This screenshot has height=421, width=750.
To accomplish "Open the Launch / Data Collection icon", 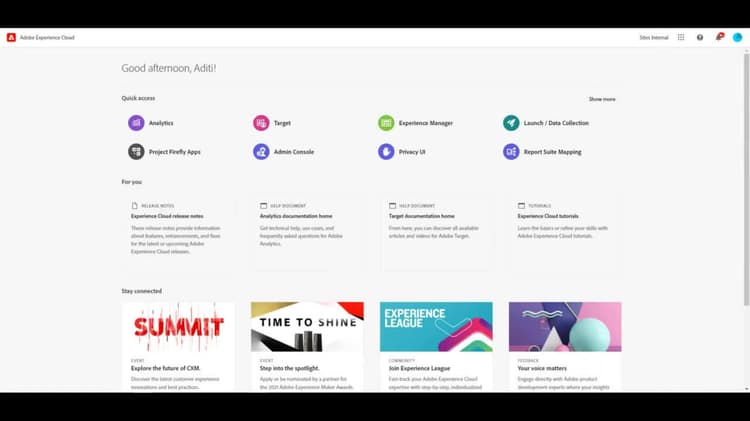I will [x=511, y=123].
